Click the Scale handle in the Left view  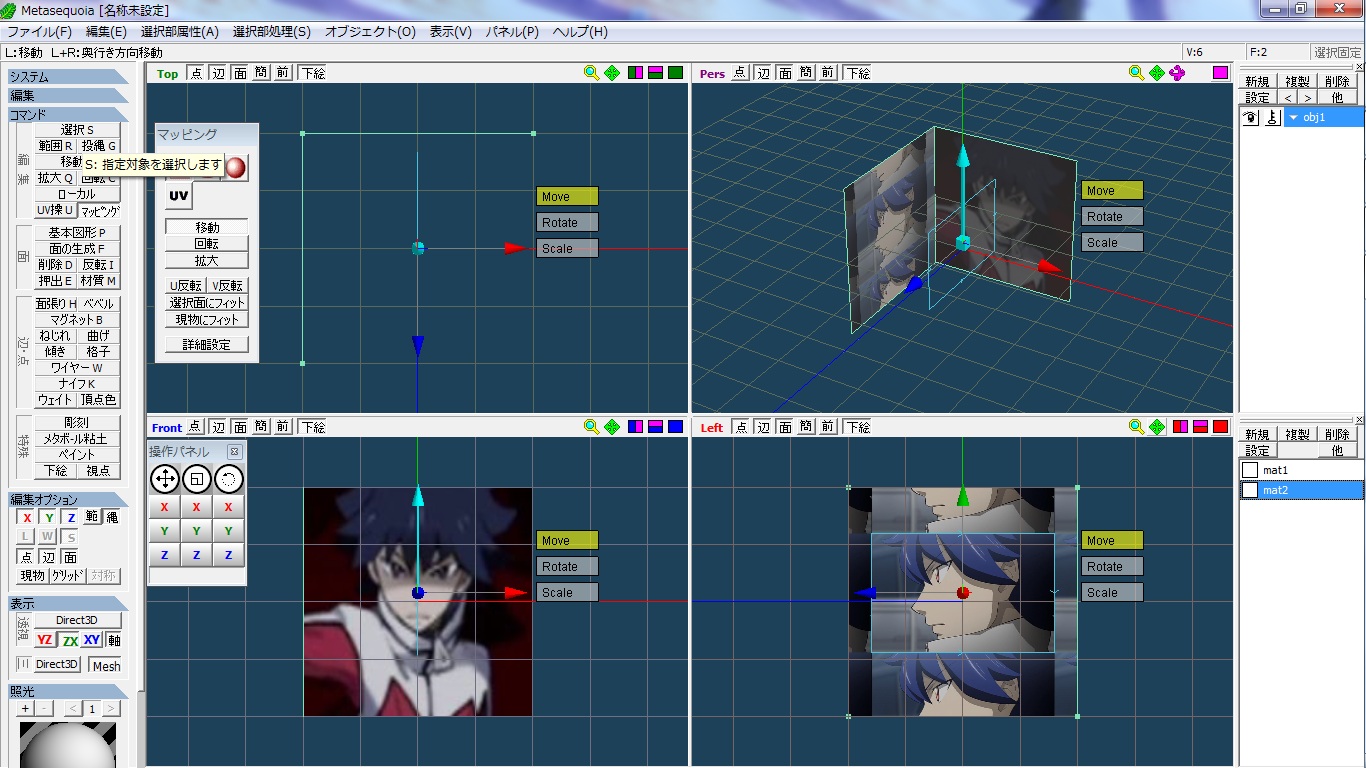point(1112,593)
